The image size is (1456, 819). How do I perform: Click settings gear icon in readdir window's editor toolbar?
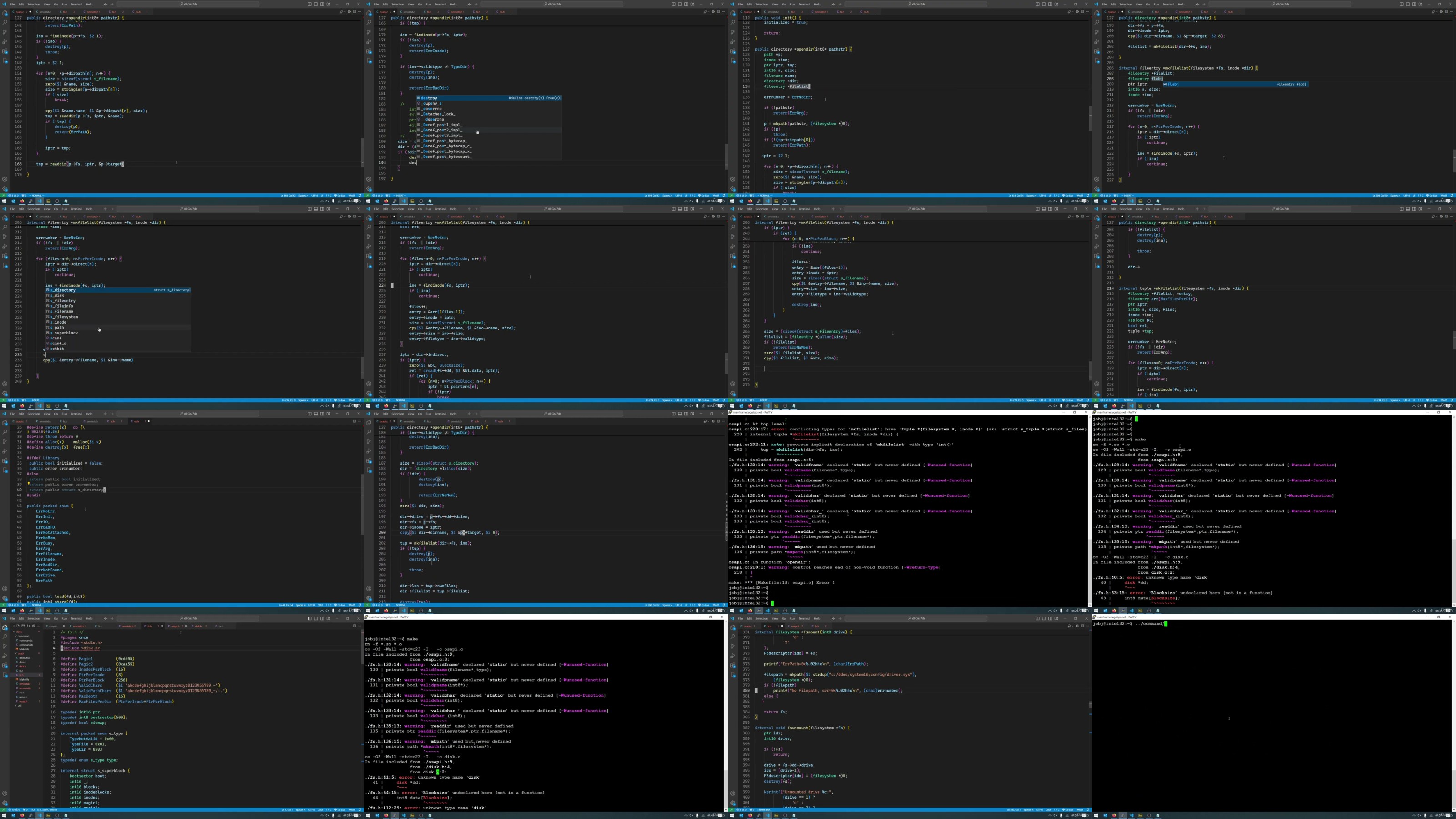349,11
